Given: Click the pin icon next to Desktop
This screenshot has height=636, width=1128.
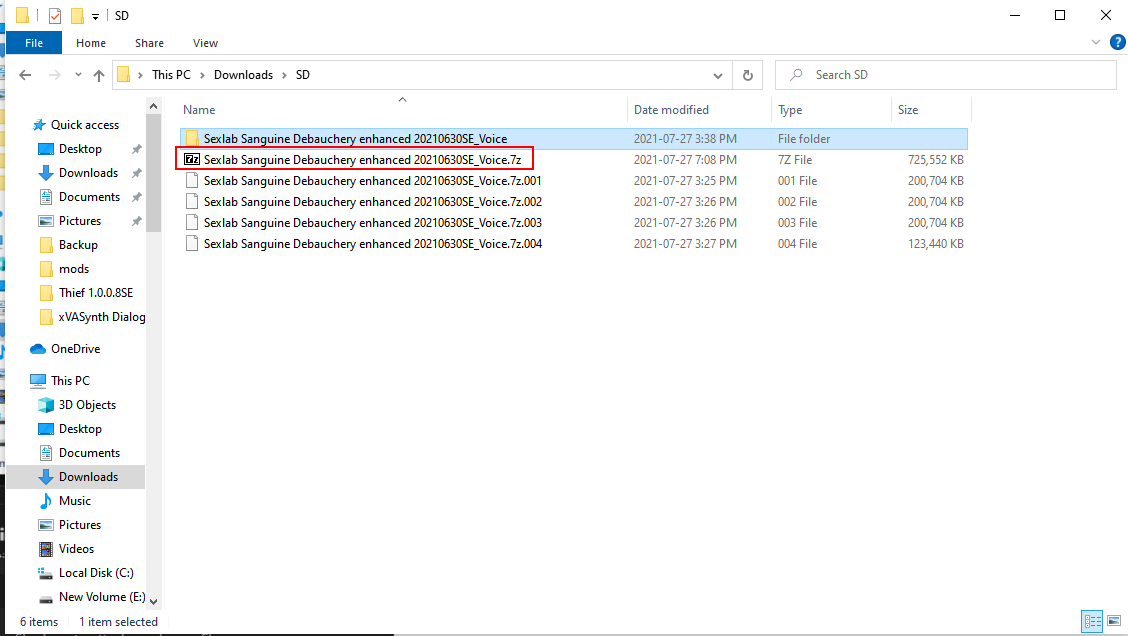Looking at the screenshot, I should [136, 149].
